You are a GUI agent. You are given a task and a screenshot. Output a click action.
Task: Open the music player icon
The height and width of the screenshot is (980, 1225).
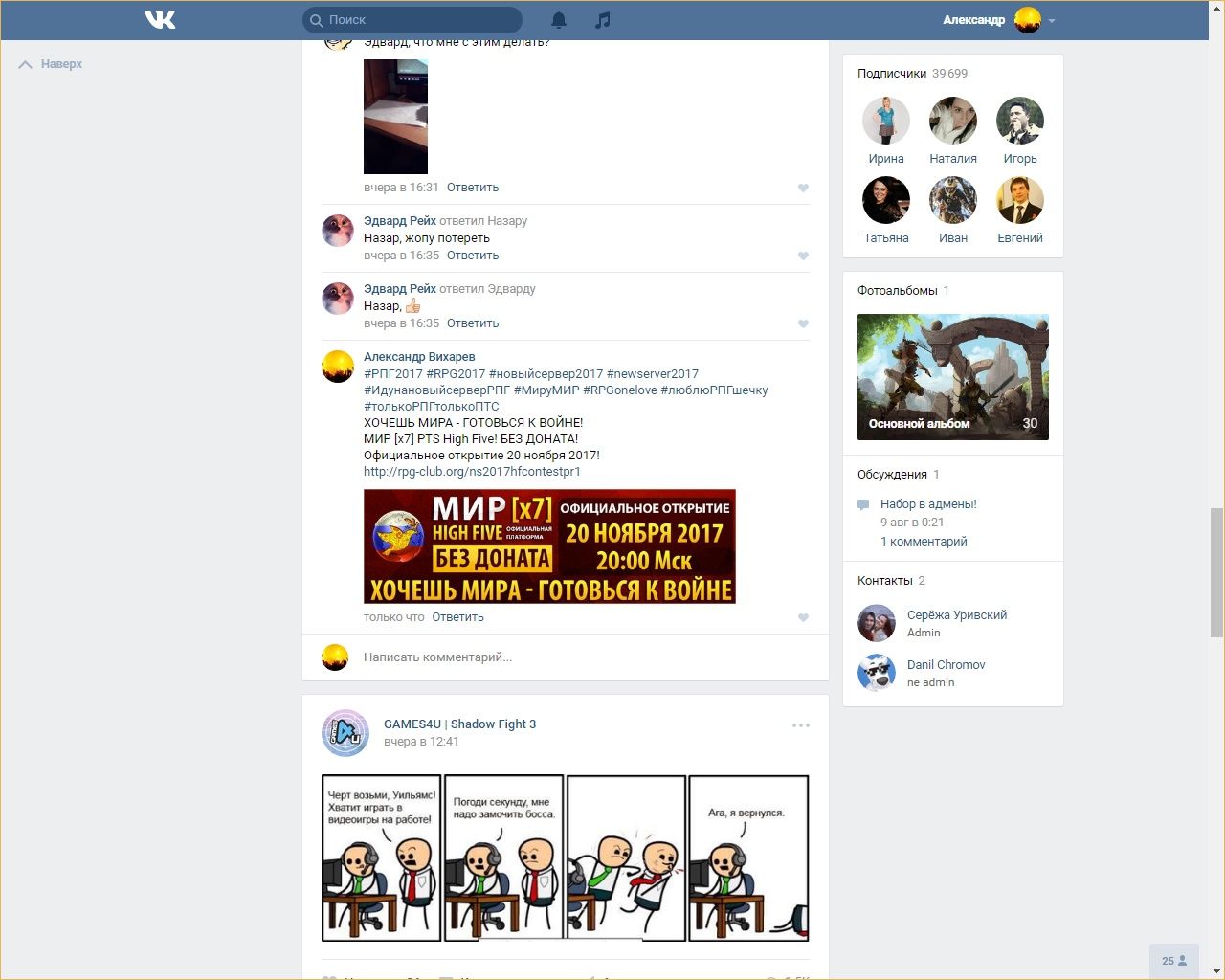coord(602,20)
